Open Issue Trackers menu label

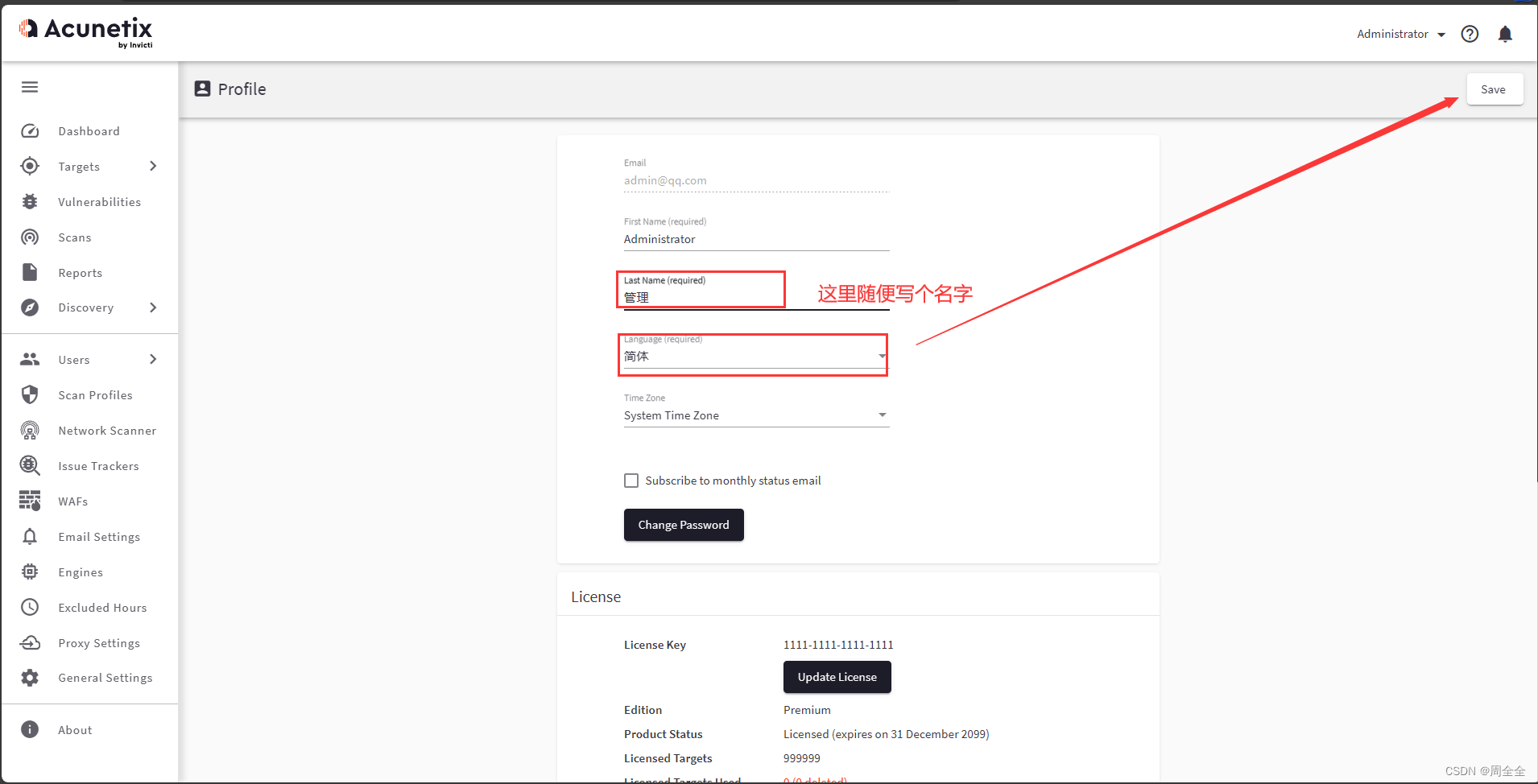[98, 466]
